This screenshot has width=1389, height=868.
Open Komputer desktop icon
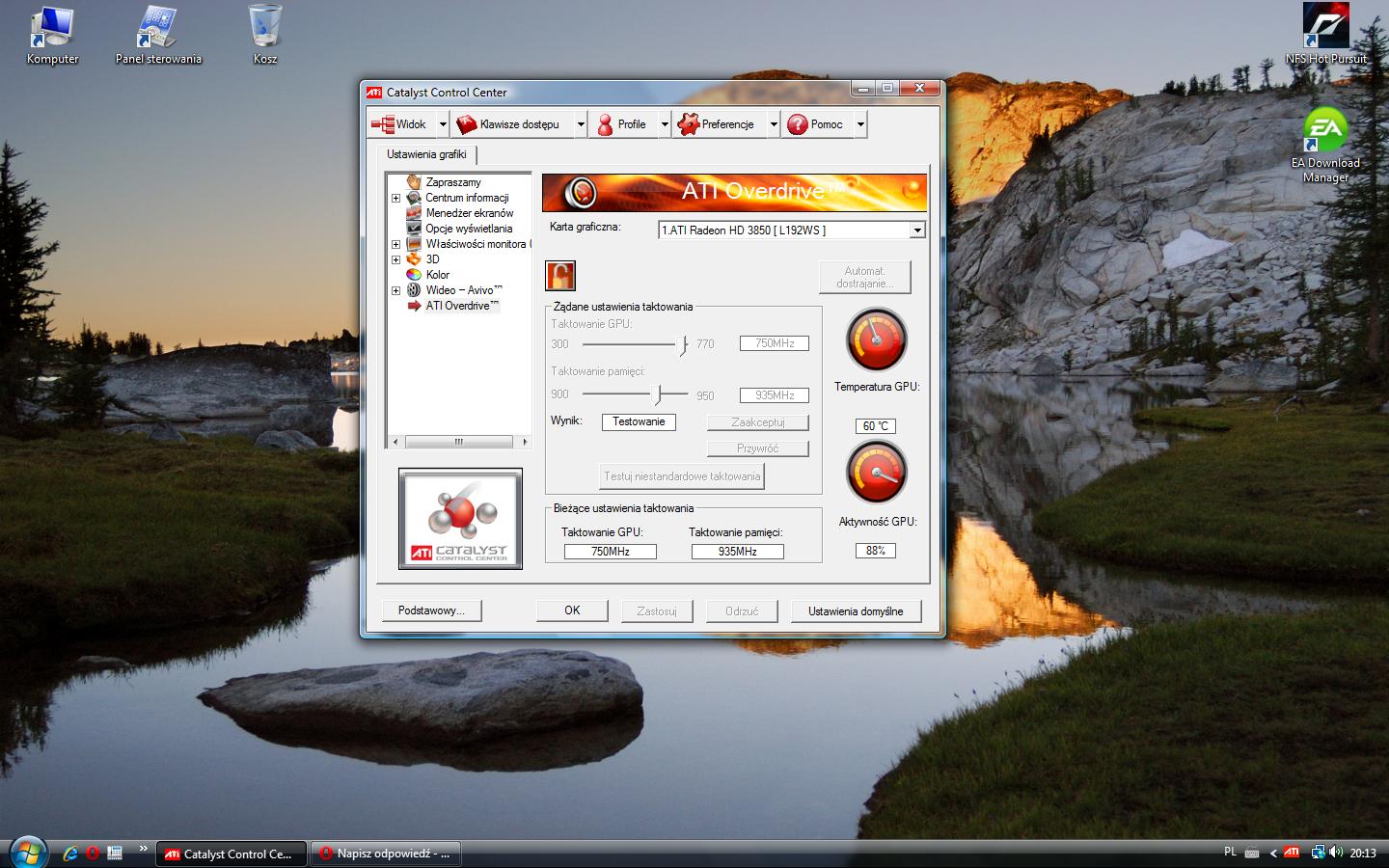[x=52, y=36]
